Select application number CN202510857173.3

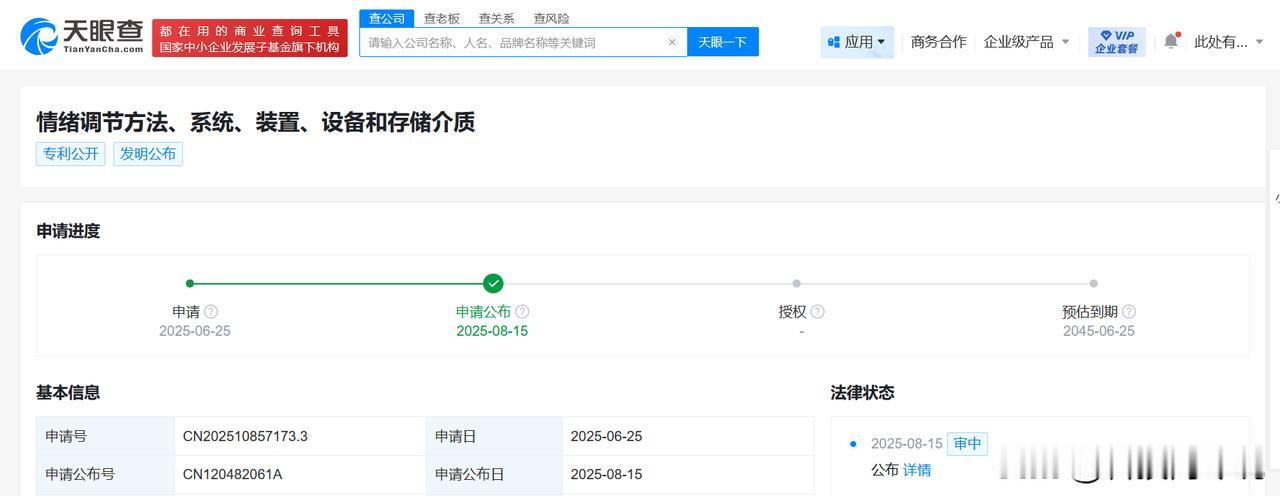[x=246, y=436]
